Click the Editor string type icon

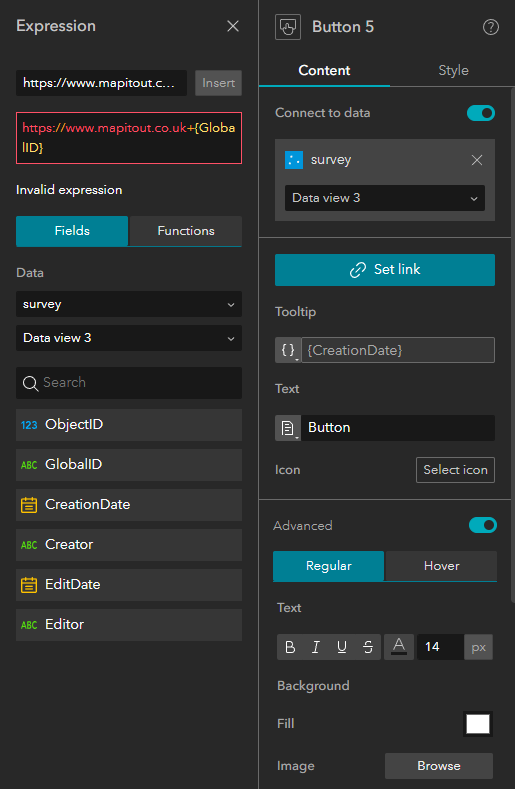tap(29, 625)
